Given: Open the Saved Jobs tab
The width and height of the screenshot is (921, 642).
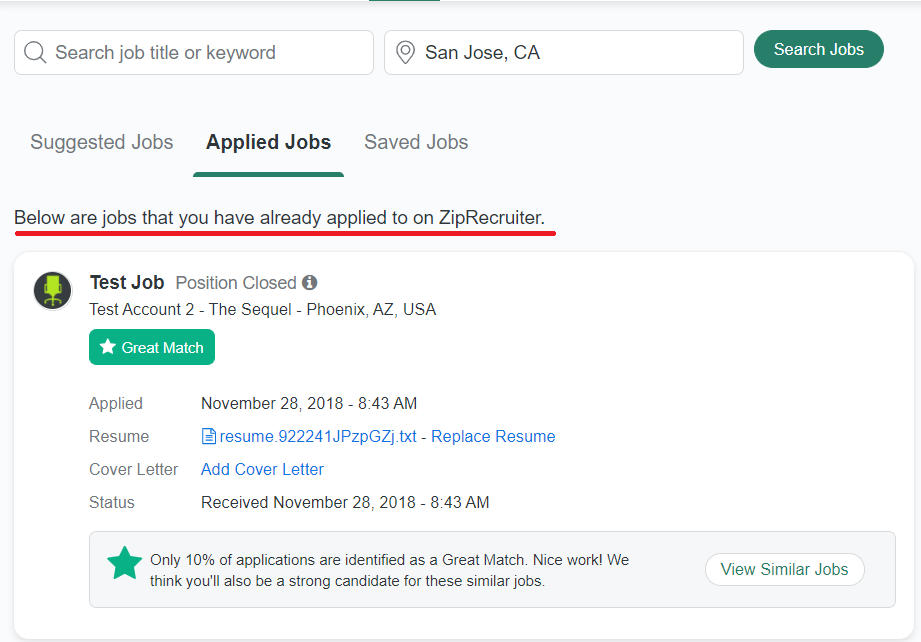Looking at the screenshot, I should (416, 142).
